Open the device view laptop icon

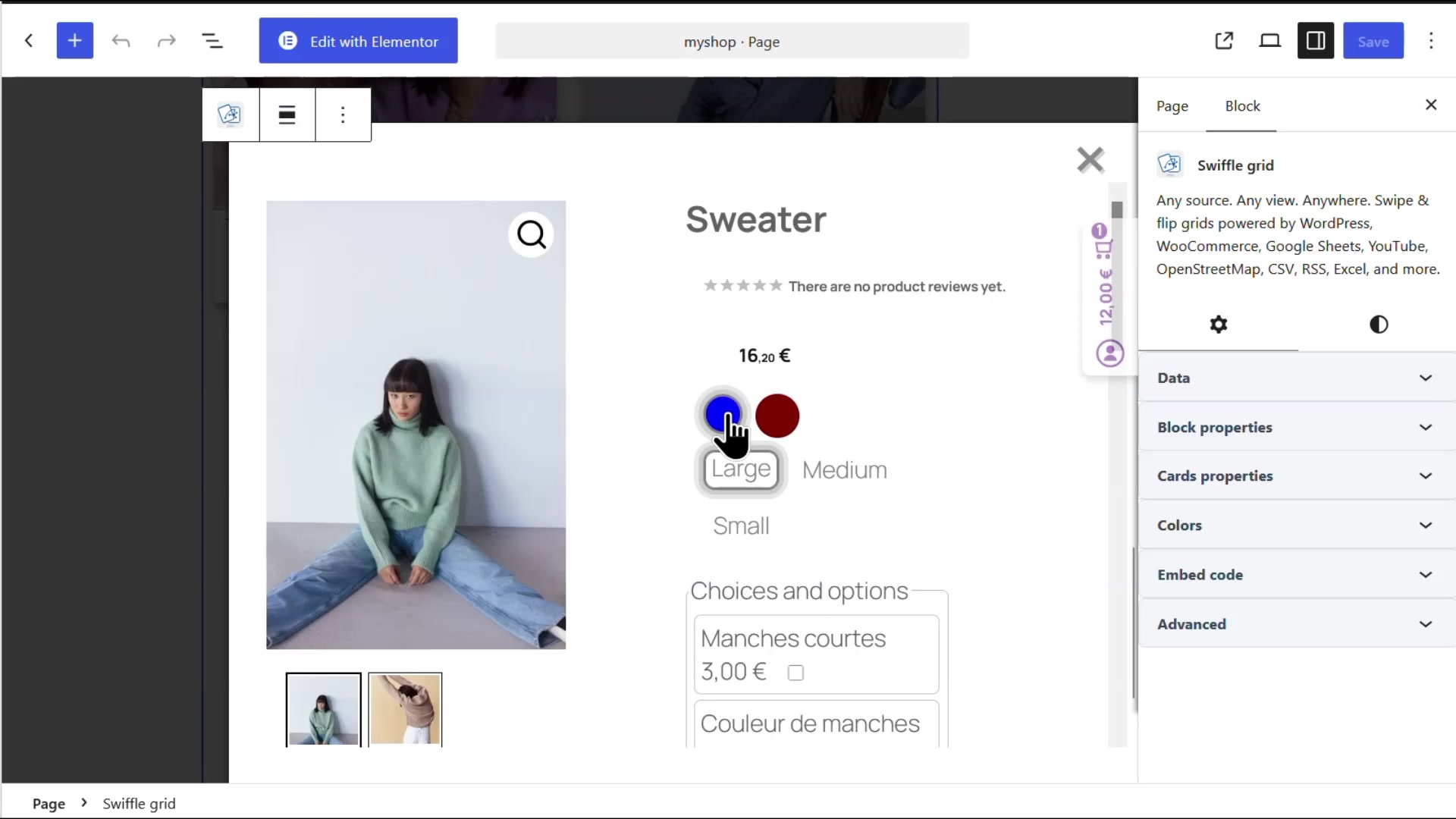point(1269,41)
